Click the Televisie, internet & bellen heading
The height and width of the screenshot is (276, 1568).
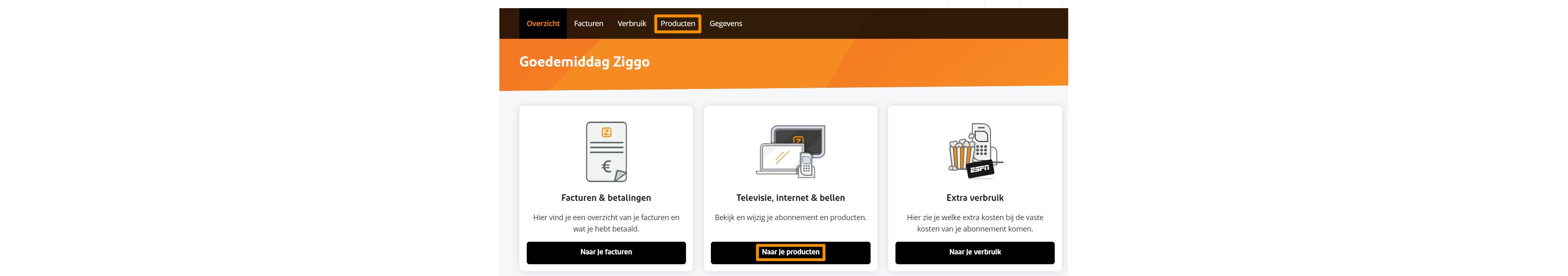click(x=791, y=198)
